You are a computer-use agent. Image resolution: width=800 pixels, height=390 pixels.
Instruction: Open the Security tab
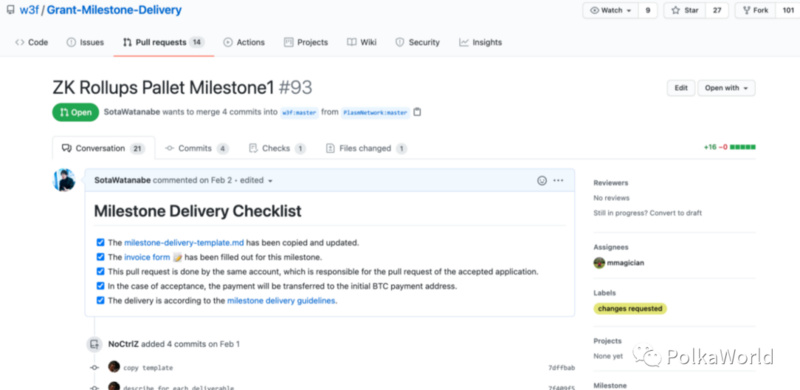417,42
